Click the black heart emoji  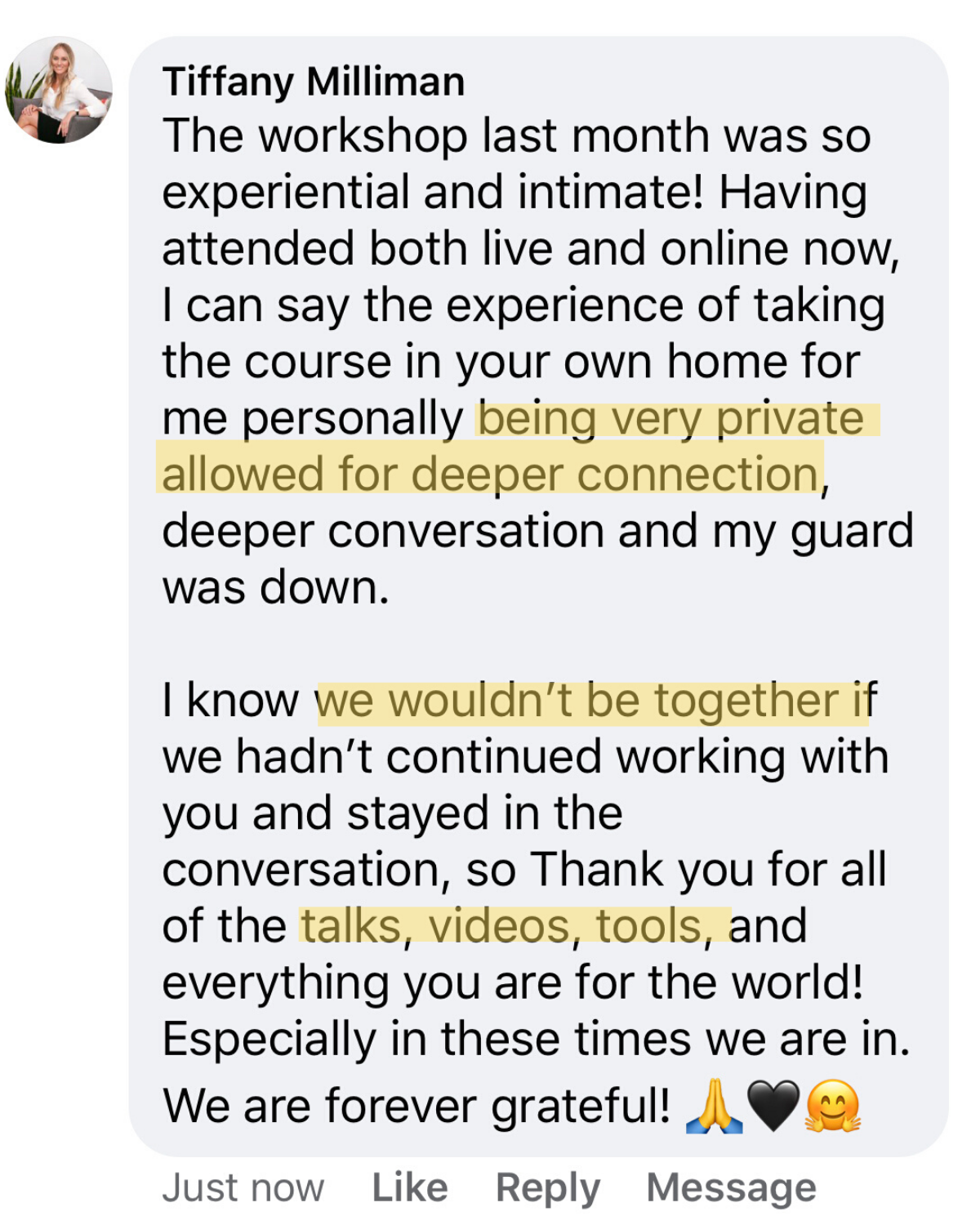tap(773, 1107)
